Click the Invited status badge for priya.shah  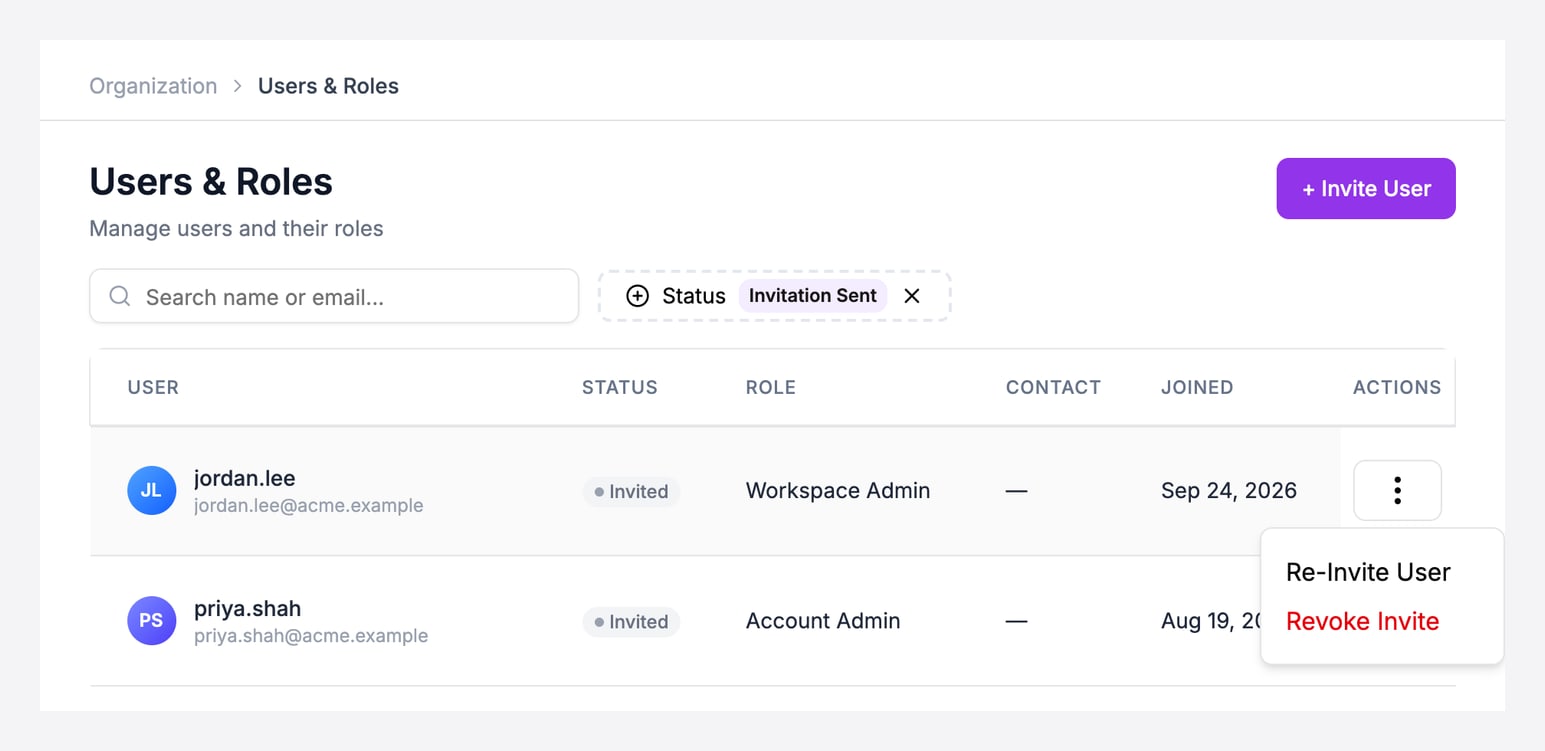[631, 621]
